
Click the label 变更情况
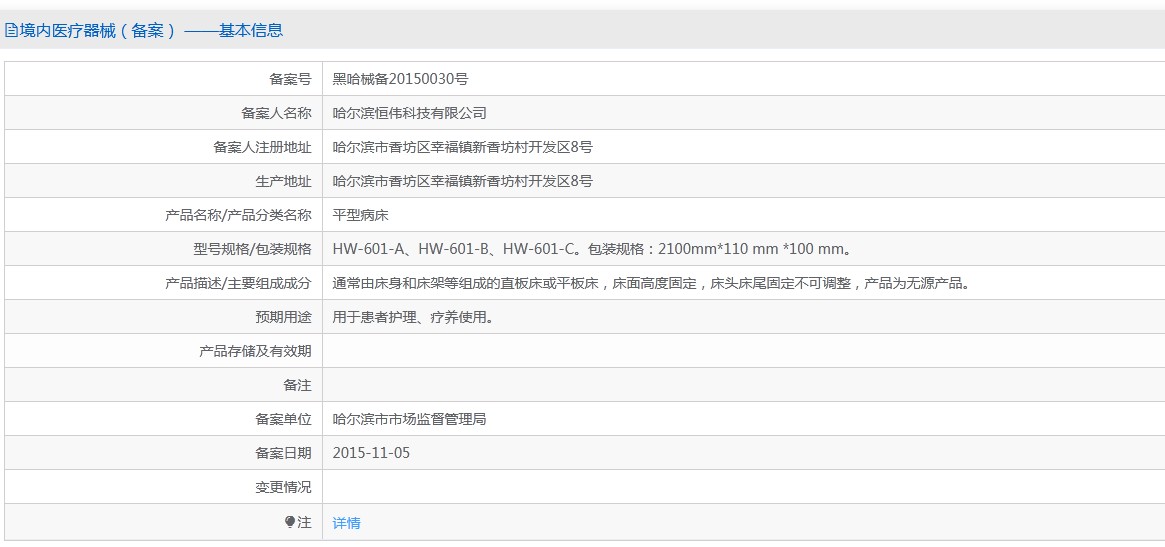click(x=283, y=488)
